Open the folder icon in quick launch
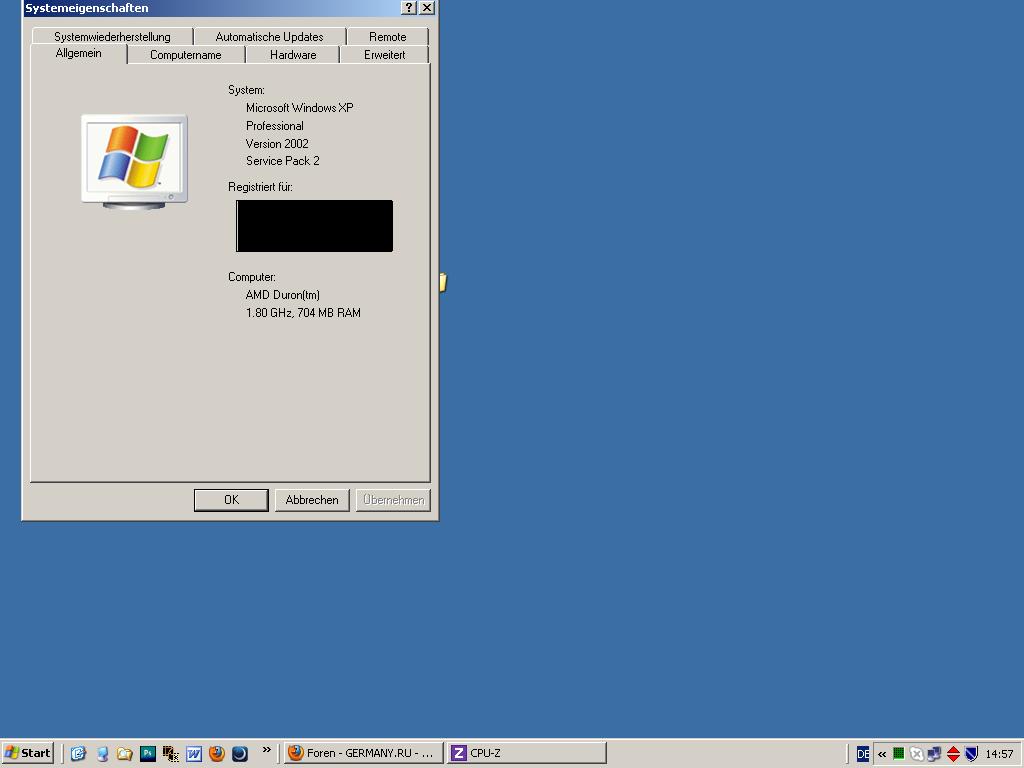 pos(125,754)
